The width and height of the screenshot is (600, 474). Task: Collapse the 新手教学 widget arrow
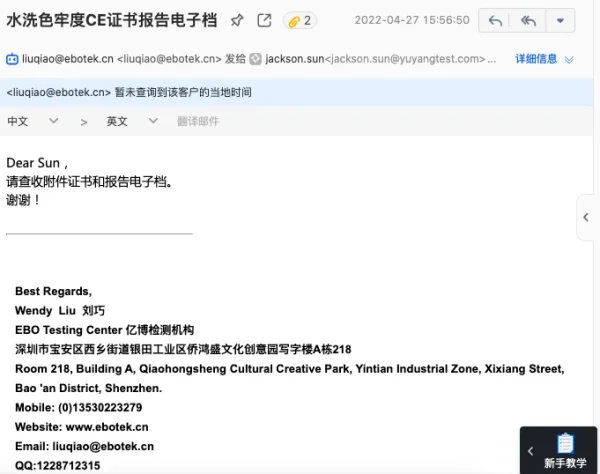coord(531,452)
